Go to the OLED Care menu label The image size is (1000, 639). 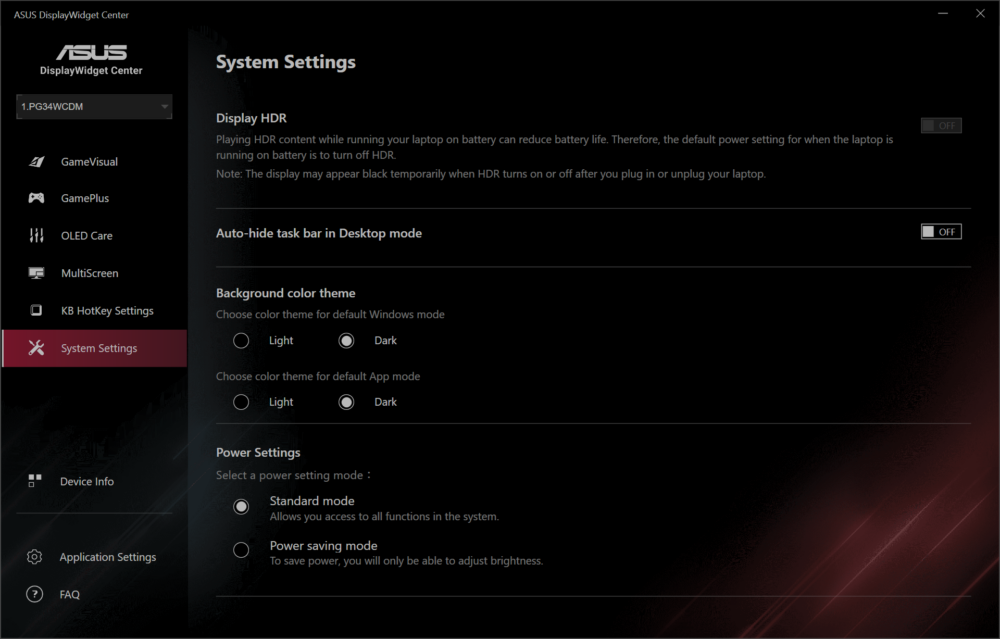click(x=87, y=236)
